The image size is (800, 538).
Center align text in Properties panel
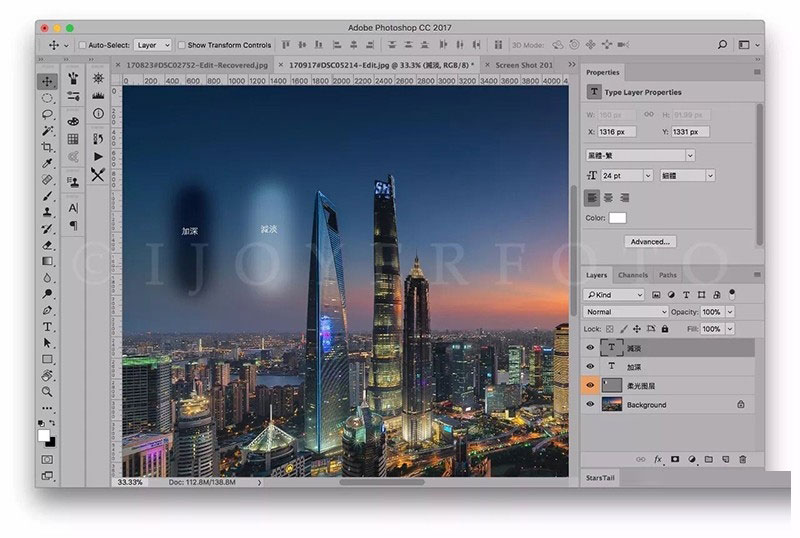click(x=609, y=197)
